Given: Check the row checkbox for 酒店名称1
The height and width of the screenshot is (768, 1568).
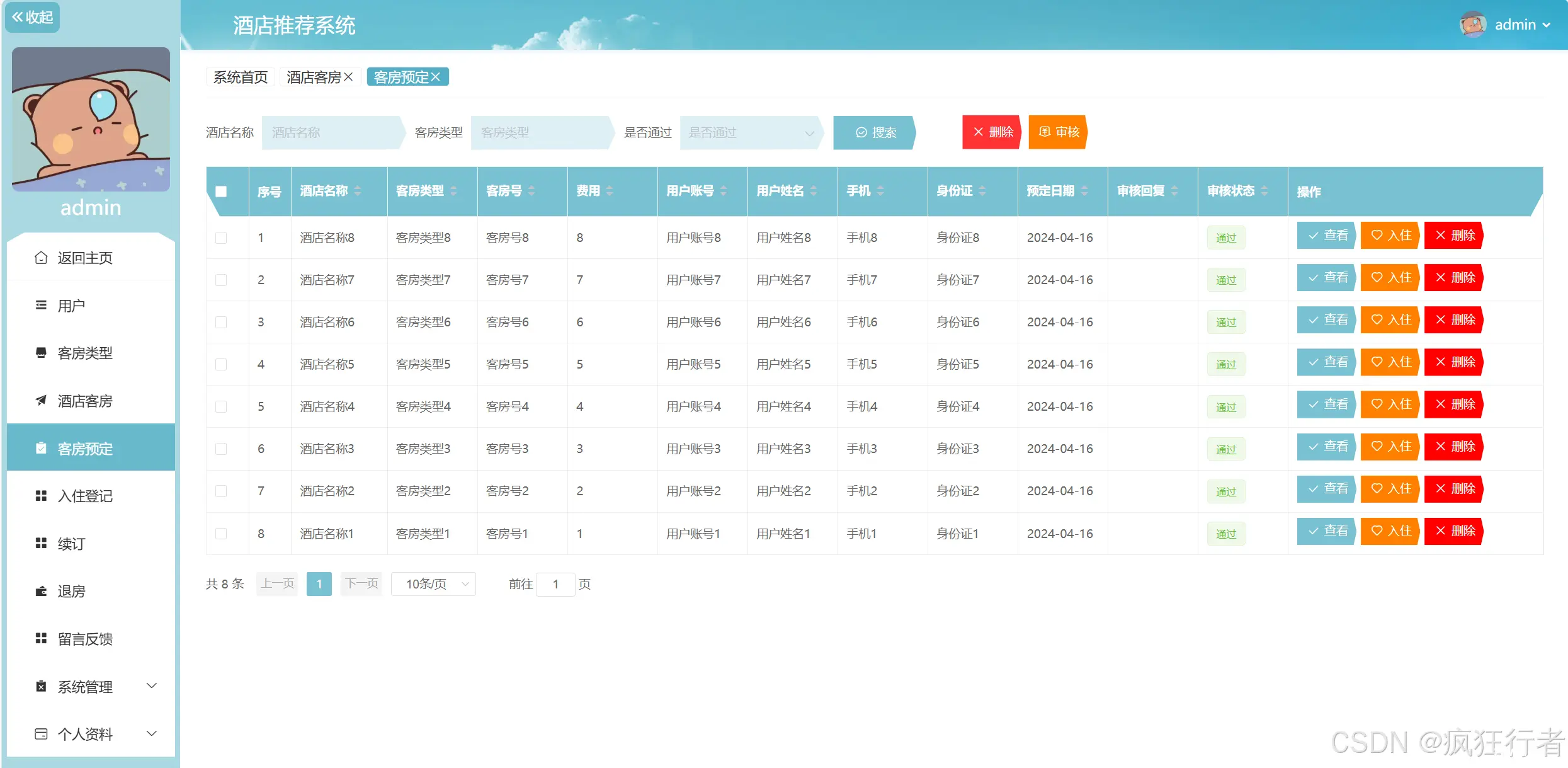Looking at the screenshot, I should [221, 534].
